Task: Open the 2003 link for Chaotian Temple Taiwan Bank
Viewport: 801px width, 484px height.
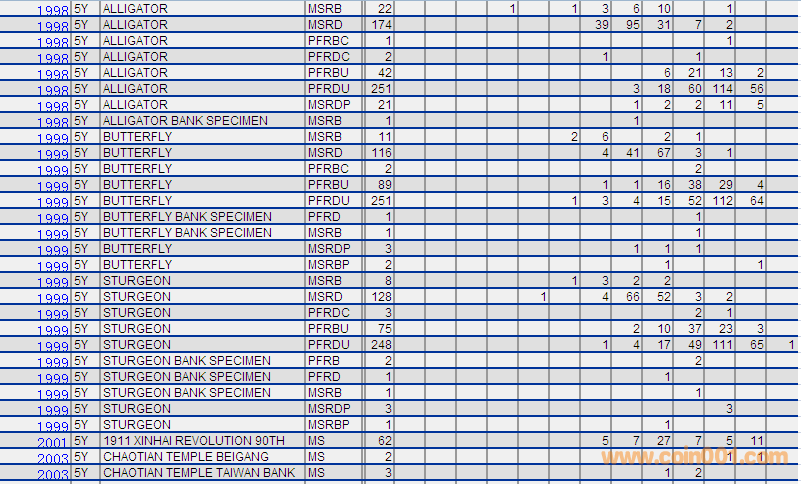Action: (53, 475)
